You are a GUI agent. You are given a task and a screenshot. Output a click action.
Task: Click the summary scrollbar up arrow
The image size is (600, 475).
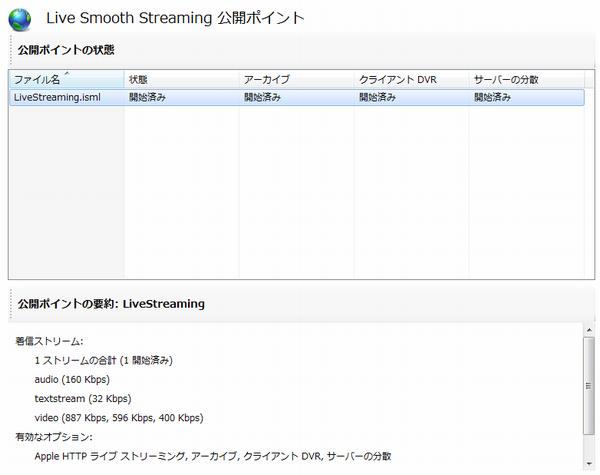(589, 330)
